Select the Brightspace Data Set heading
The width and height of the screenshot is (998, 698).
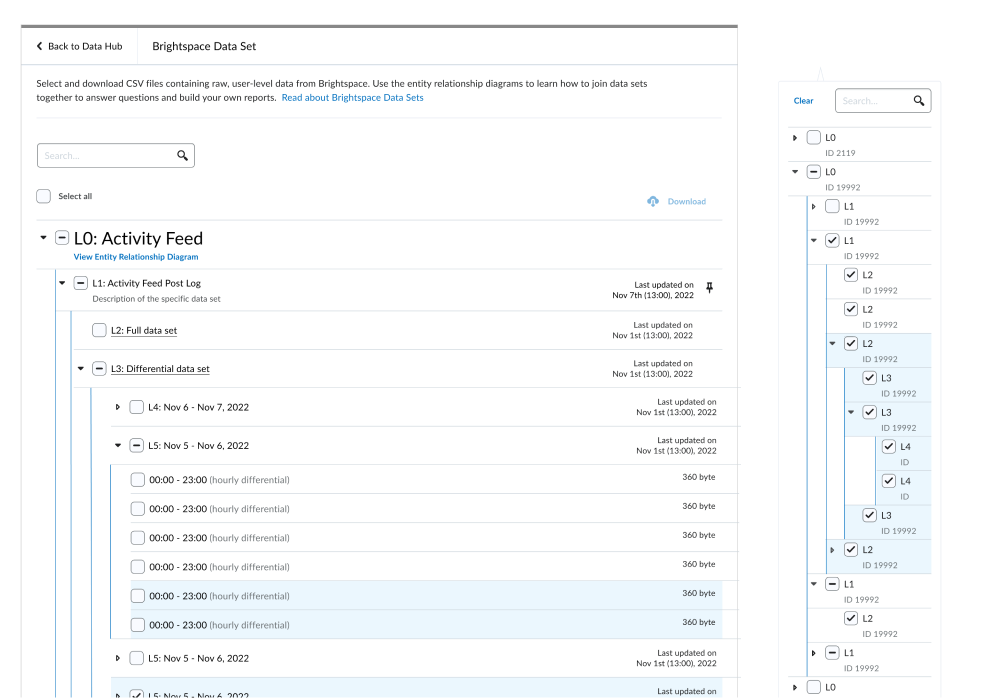coord(204,46)
